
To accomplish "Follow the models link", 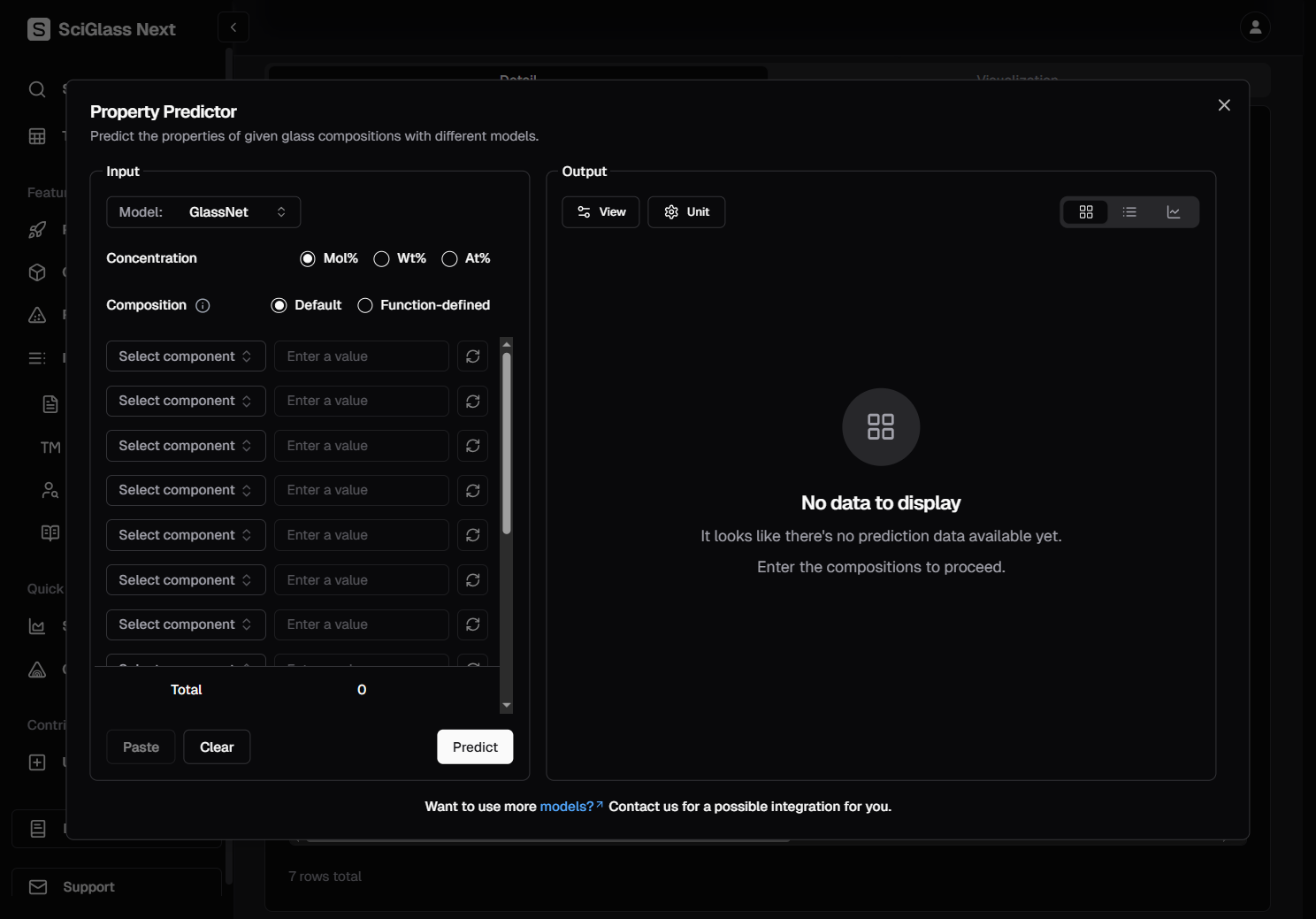I will [567, 807].
